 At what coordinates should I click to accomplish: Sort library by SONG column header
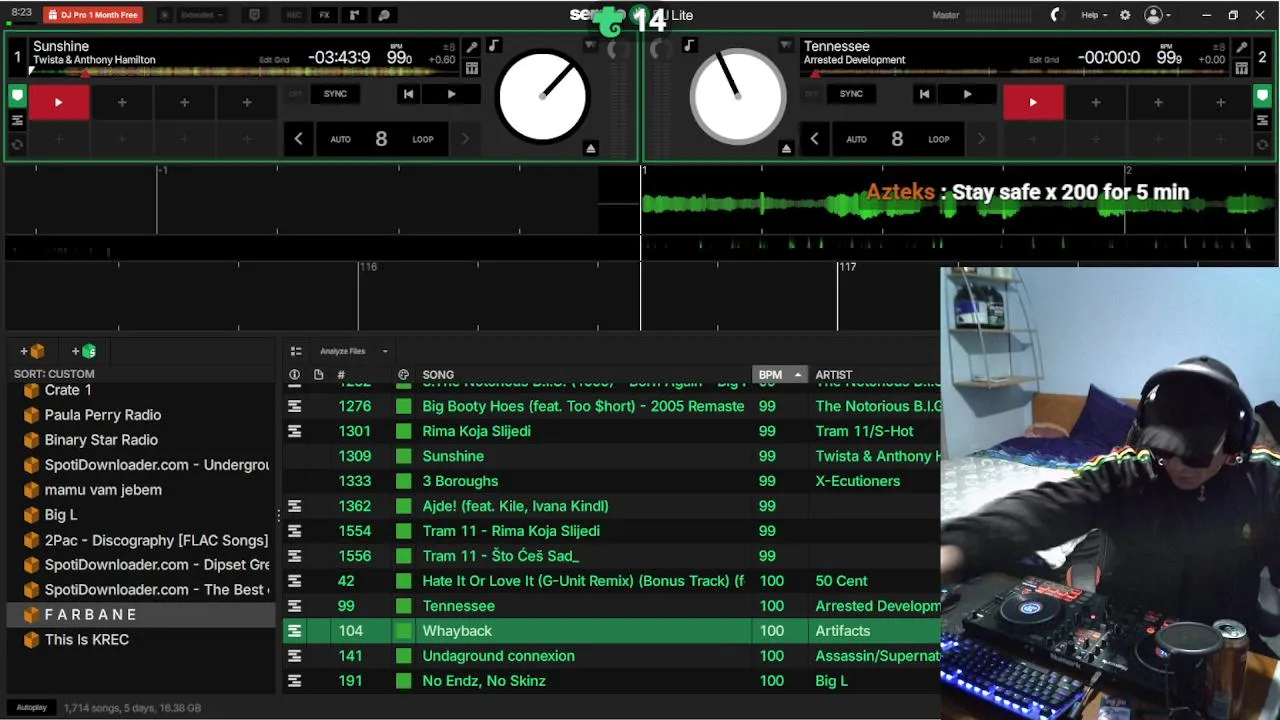(x=438, y=375)
